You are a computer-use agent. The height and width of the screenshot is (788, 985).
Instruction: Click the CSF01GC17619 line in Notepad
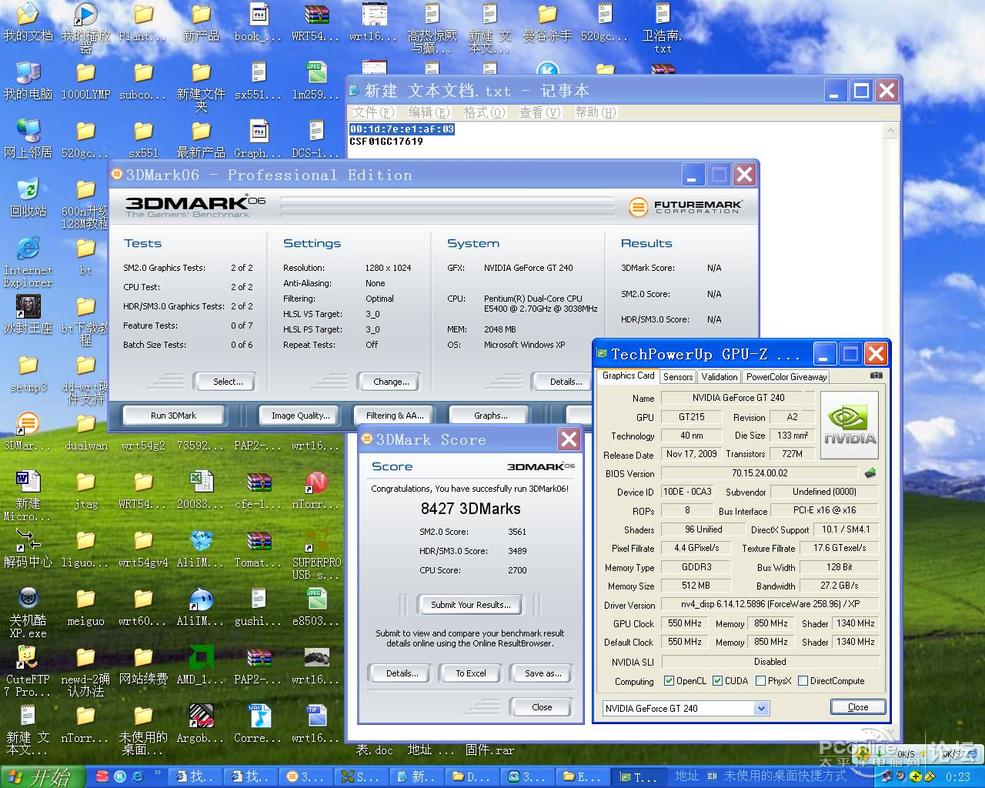click(x=386, y=141)
